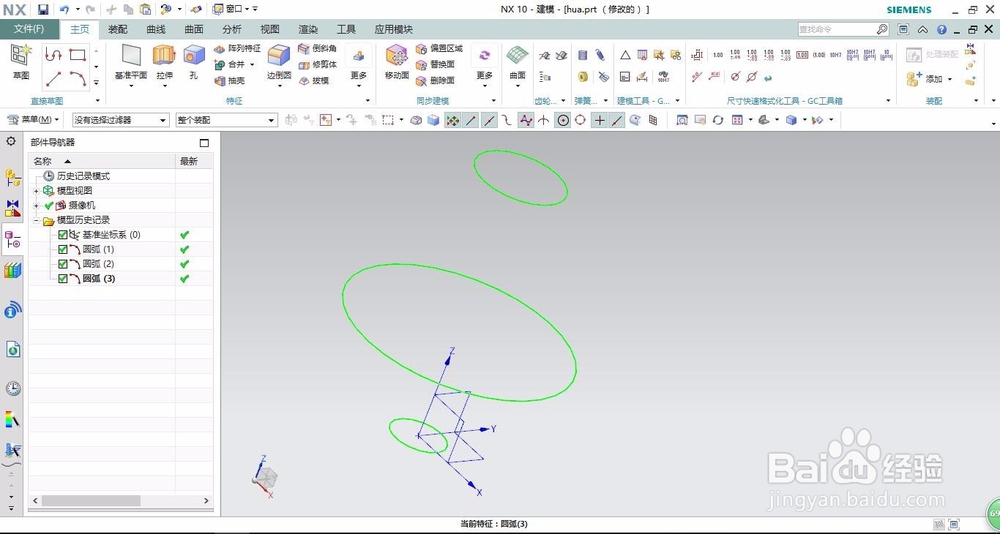Open the 菜单(M) dropdown
Image resolution: width=1000 pixels, height=534 pixels.
[33, 120]
